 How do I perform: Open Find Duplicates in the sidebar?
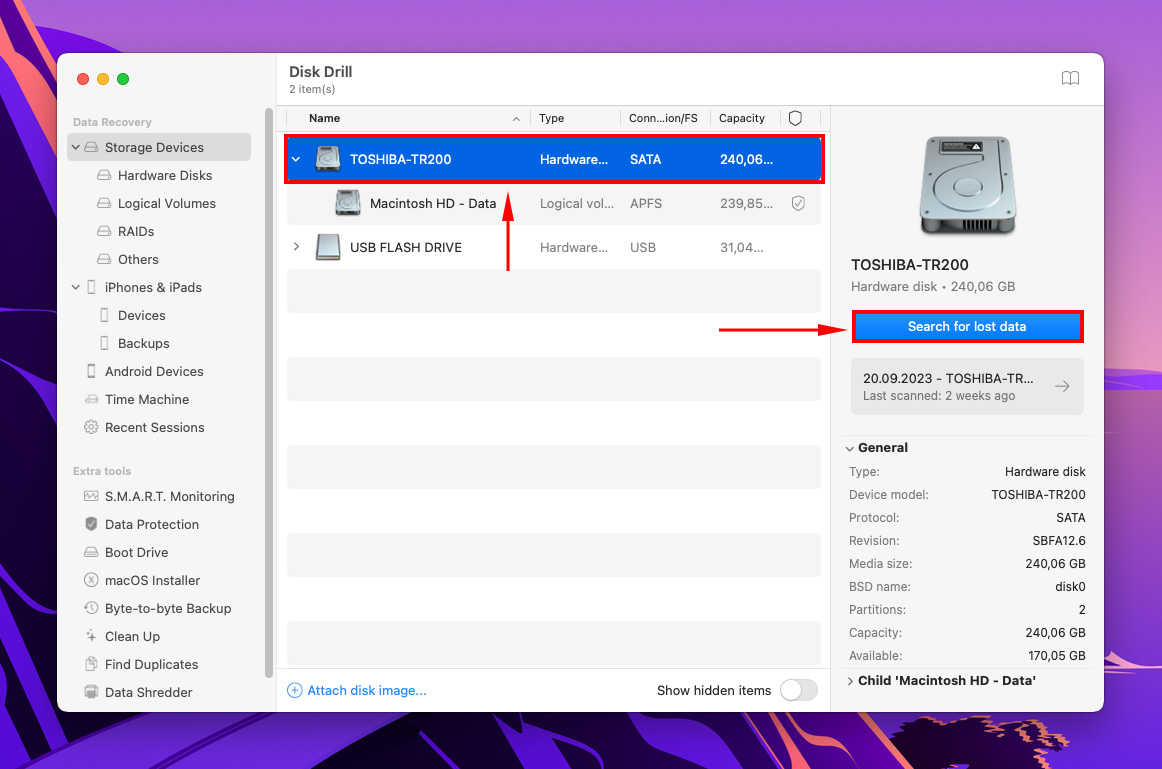[x=151, y=665]
